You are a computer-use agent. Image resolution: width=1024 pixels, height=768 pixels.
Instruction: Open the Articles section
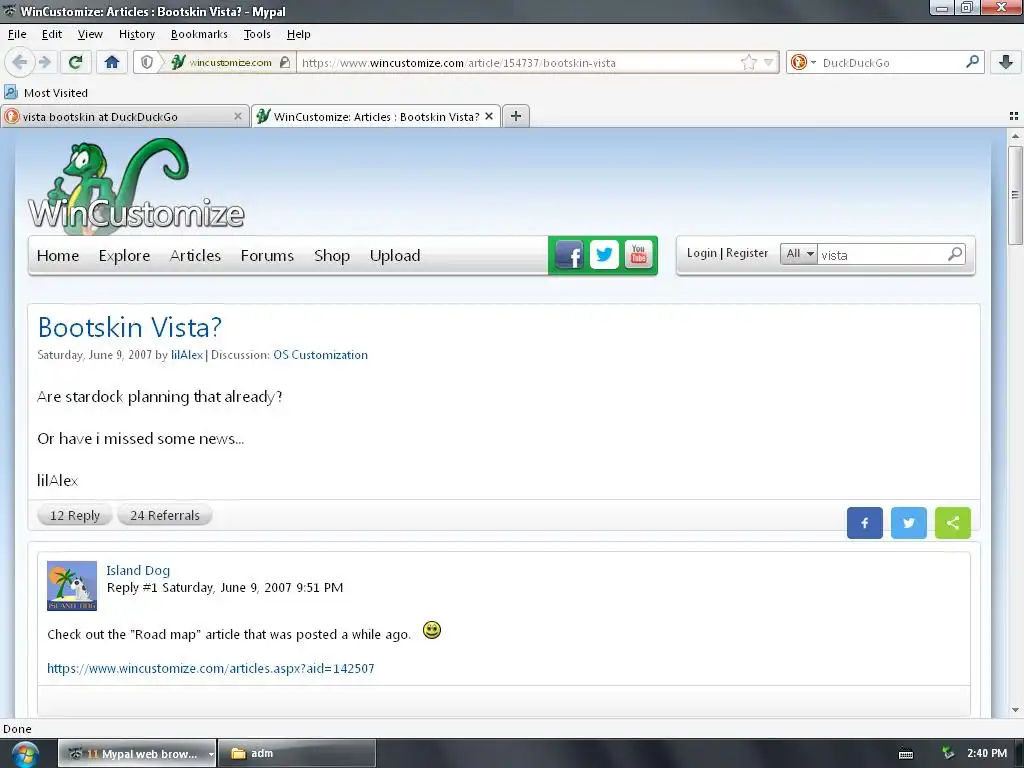point(195,255)
